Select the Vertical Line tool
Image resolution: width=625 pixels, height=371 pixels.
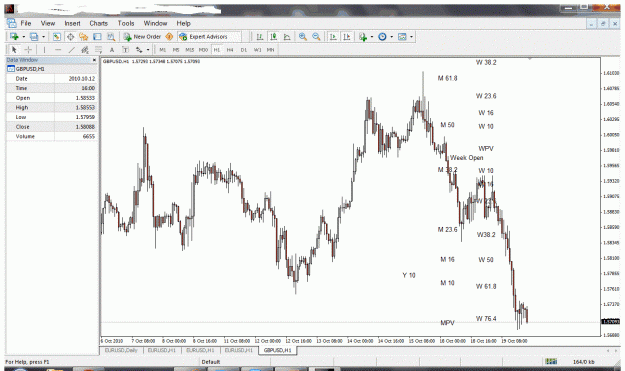coord(44,50)
